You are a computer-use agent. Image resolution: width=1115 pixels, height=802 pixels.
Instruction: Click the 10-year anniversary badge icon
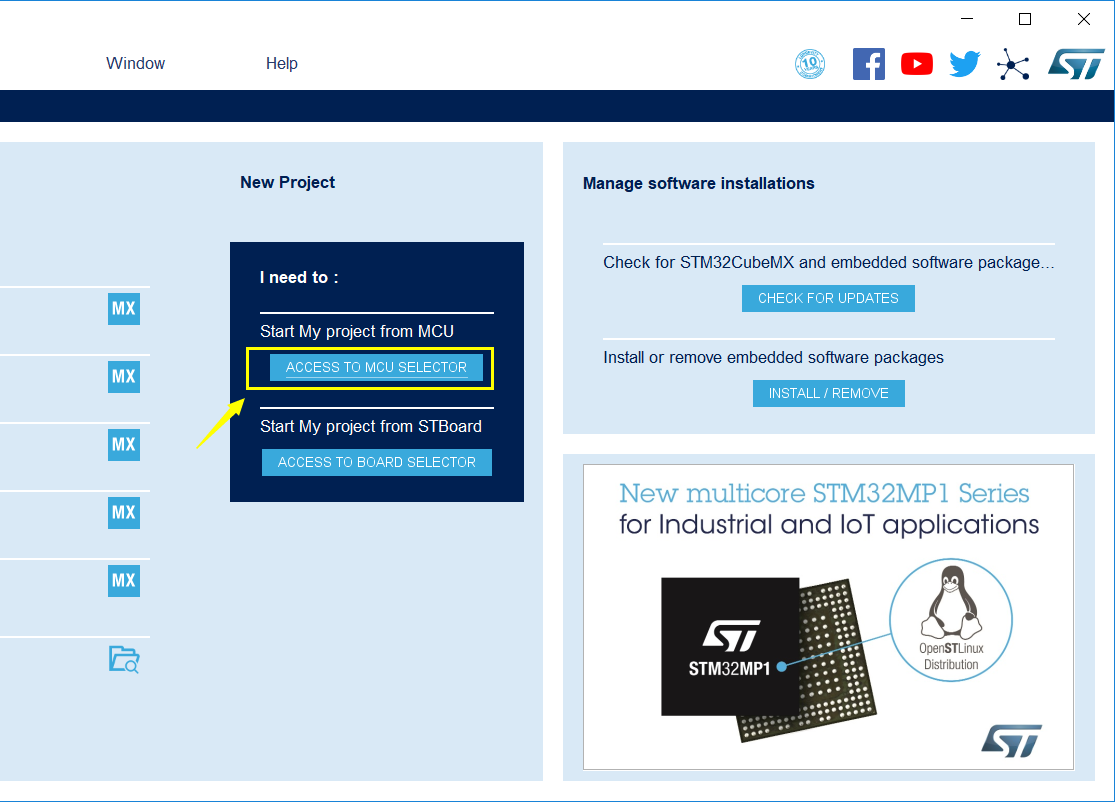(x=809, y=64)
